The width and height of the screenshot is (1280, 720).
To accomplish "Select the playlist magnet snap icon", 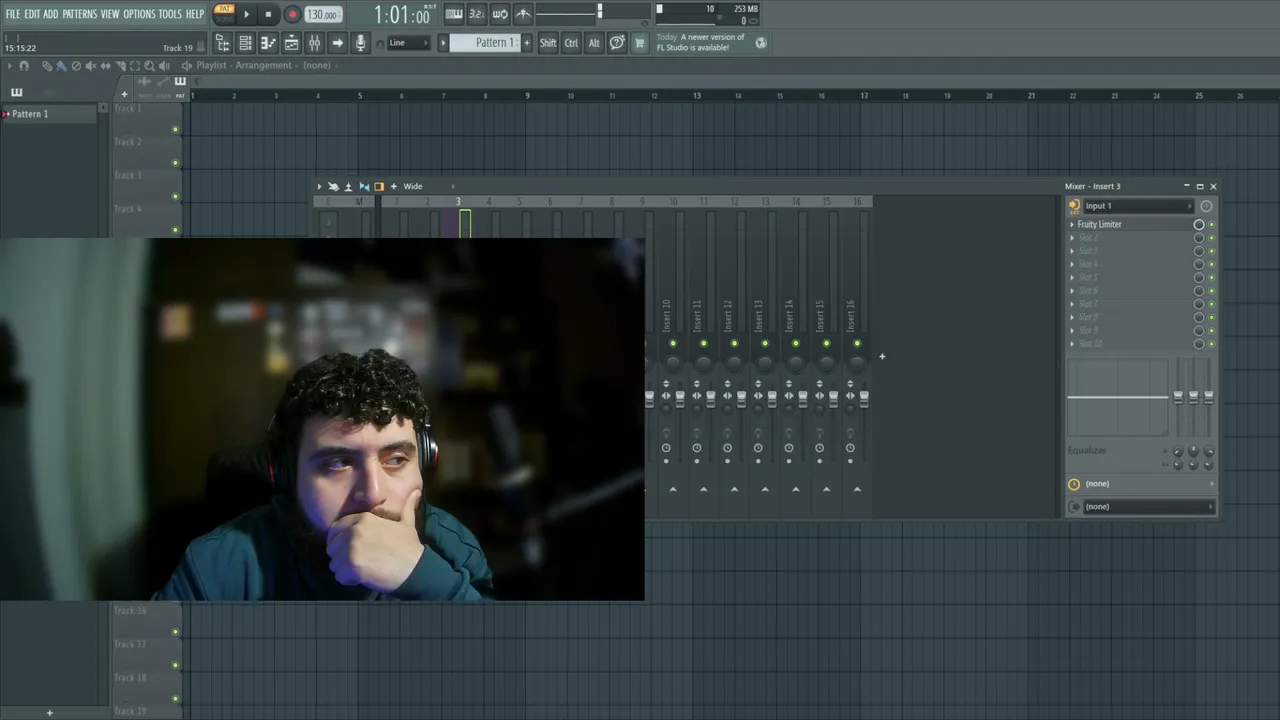I will point(25,66).
